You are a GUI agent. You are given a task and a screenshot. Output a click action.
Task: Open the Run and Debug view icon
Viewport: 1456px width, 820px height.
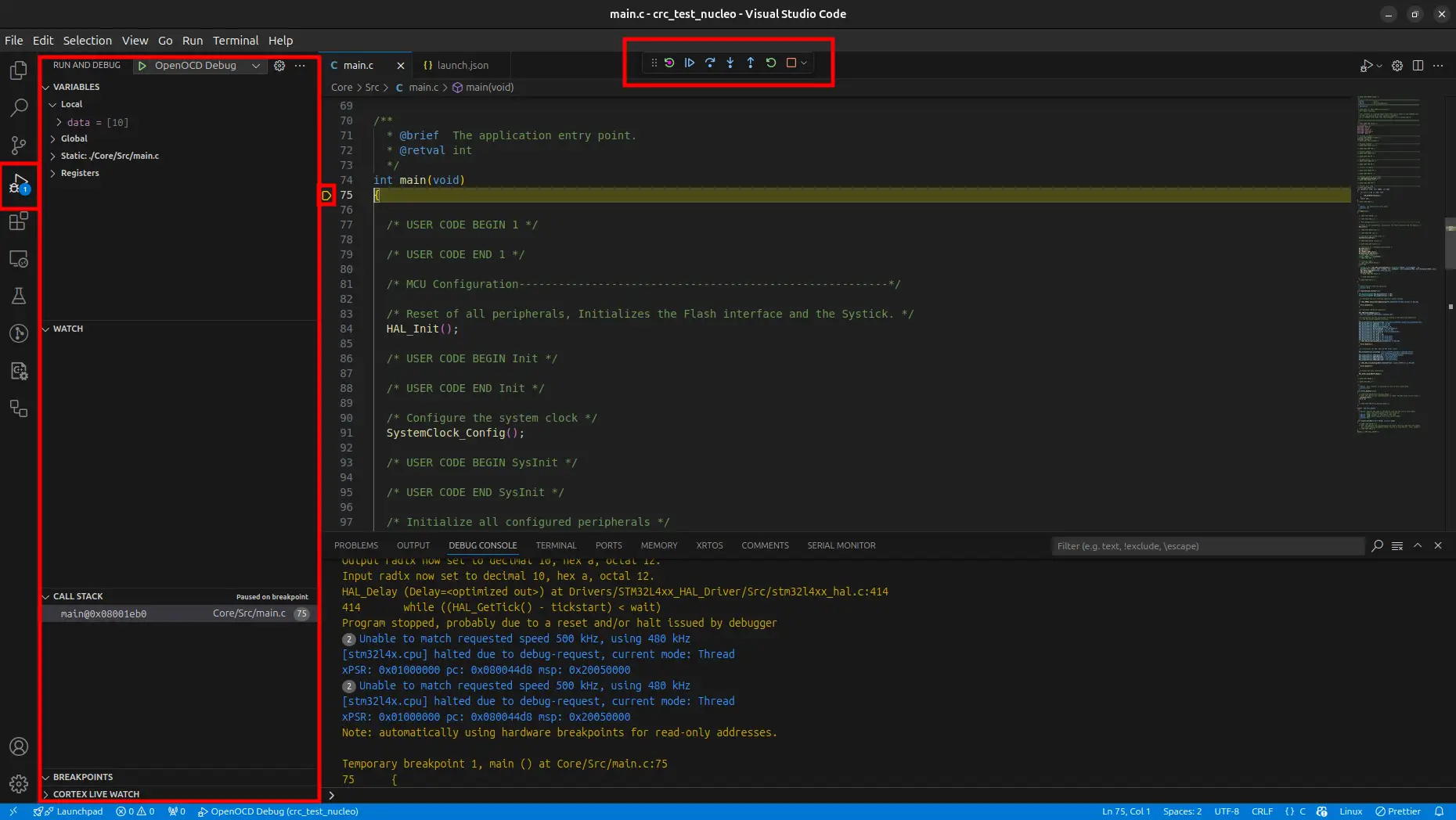point(19,185)
